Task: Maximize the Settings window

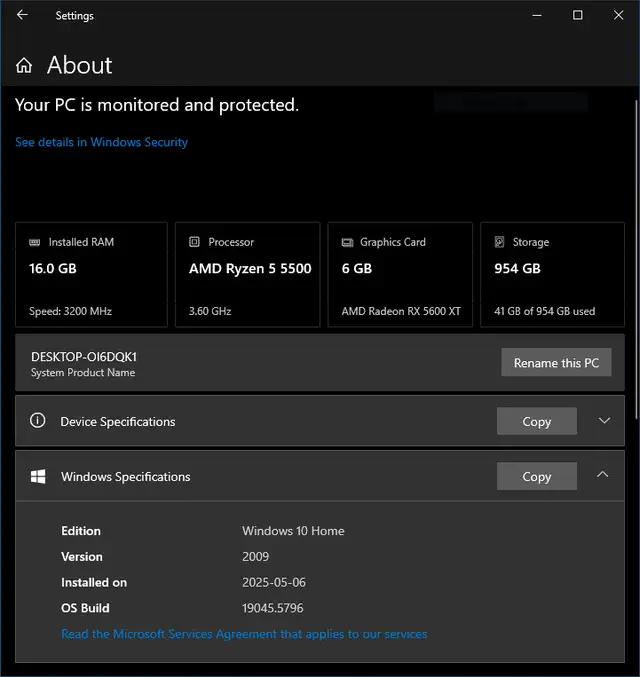Action: 577,15
